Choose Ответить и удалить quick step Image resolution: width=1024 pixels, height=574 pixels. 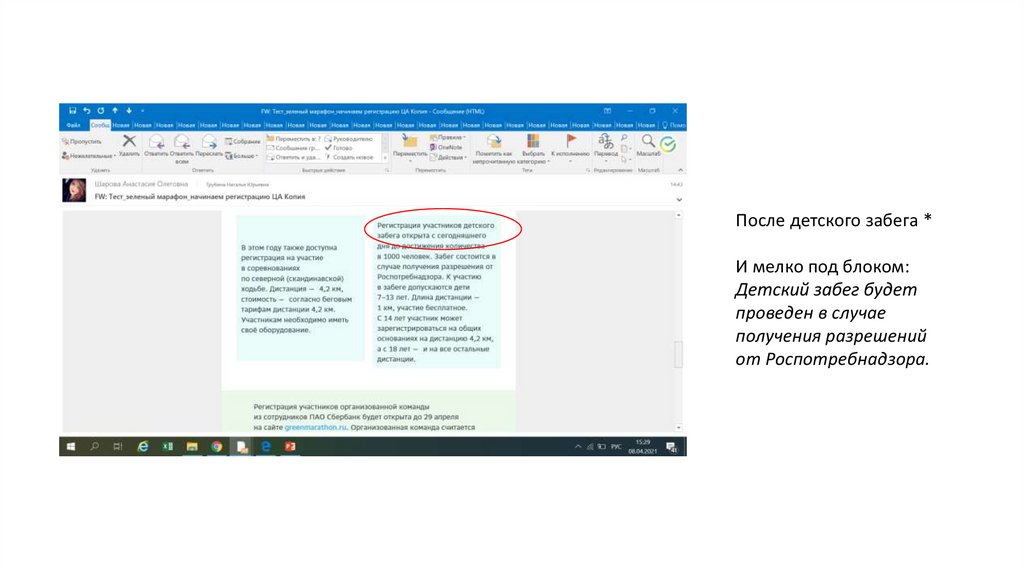293,157
